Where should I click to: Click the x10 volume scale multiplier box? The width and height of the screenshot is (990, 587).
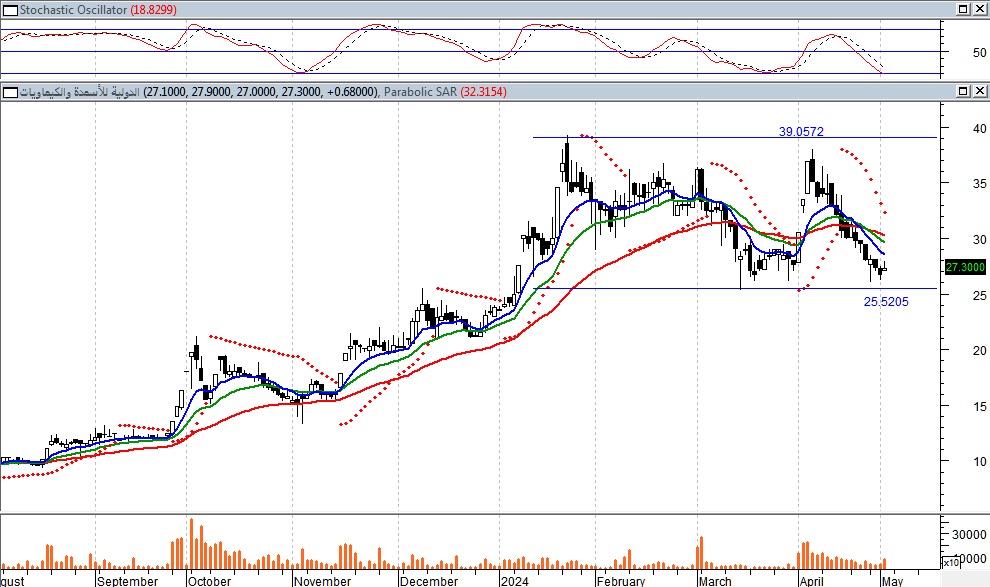point(953,562)
